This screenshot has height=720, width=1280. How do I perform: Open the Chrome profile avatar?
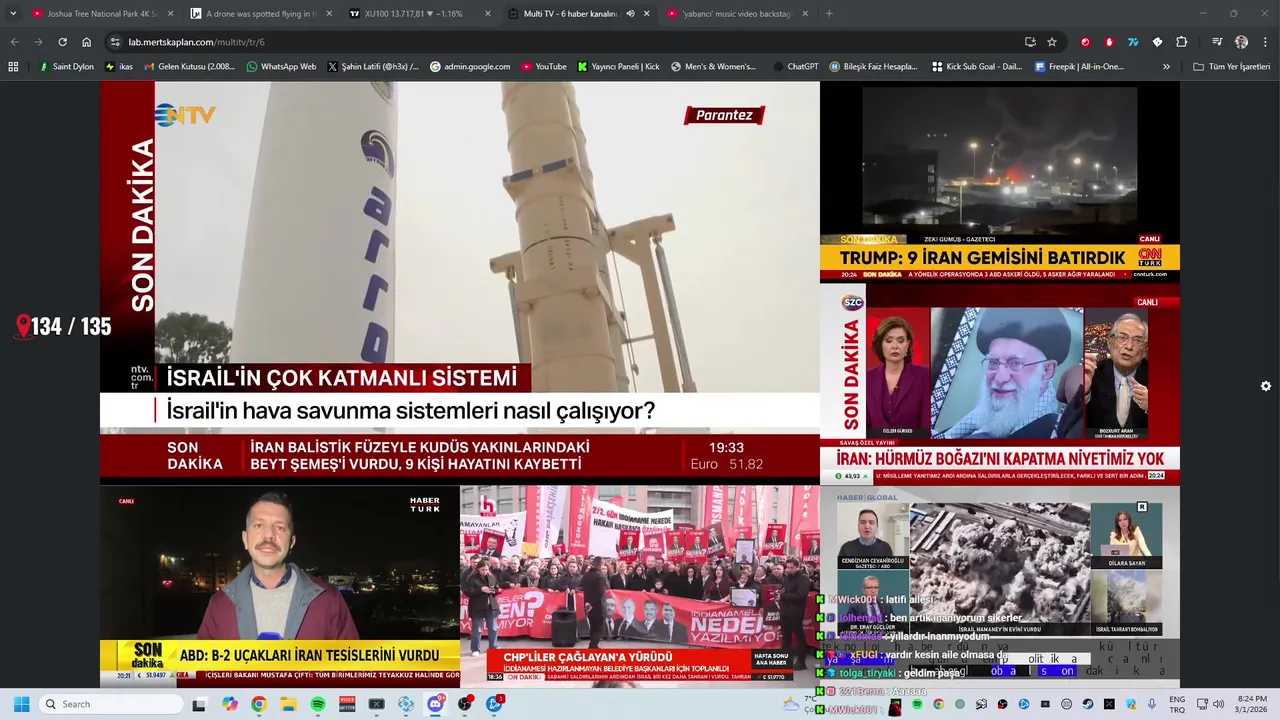tap(1241, 42)
